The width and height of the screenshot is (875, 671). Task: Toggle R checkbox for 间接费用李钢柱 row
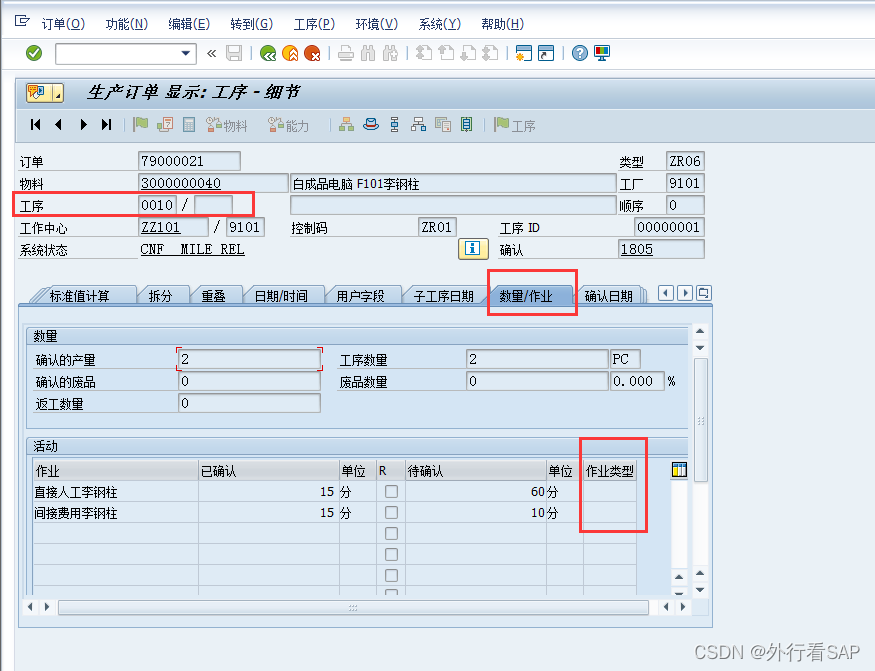(x=392, y=512)
